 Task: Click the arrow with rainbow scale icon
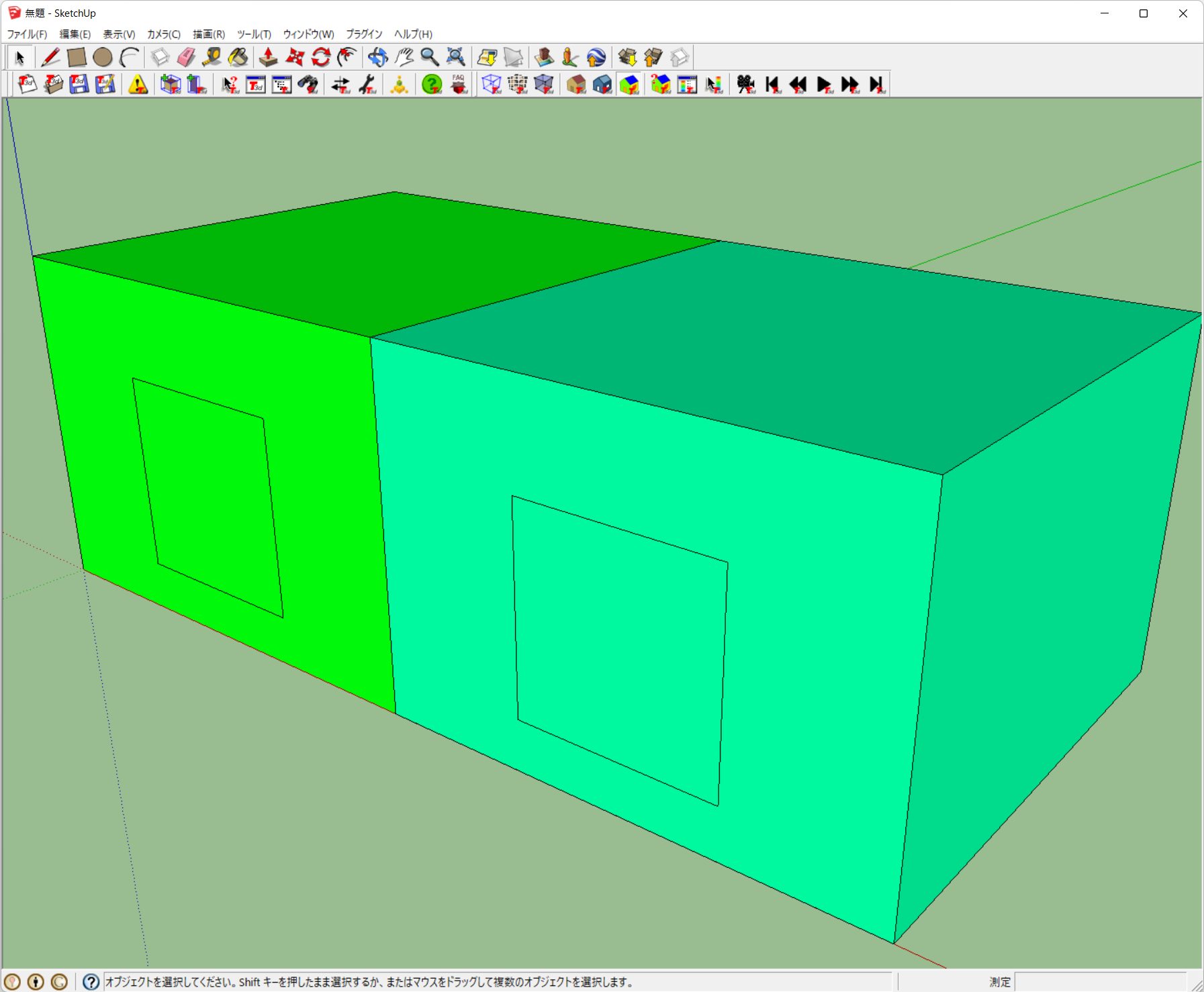713,85
